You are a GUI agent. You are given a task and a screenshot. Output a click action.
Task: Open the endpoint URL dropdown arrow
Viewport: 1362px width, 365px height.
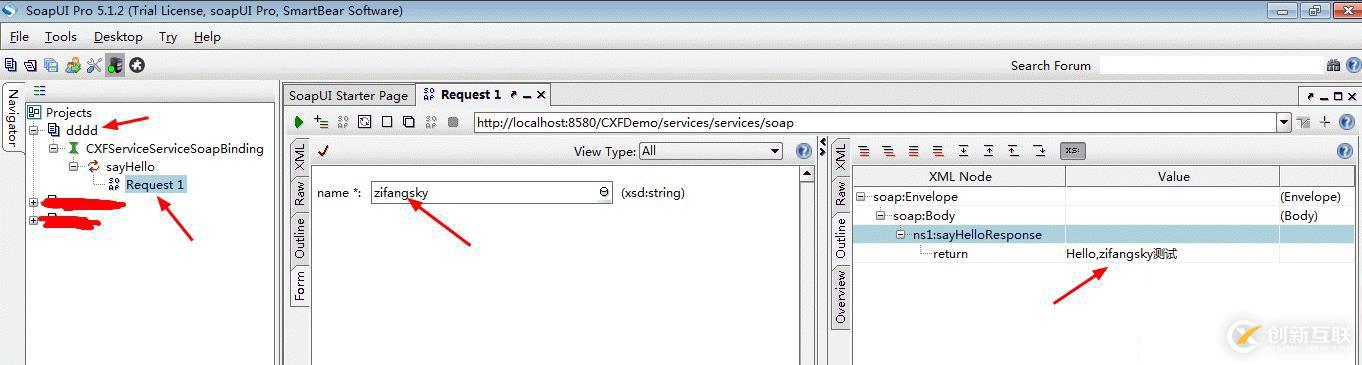click(x=1284, y=122)
